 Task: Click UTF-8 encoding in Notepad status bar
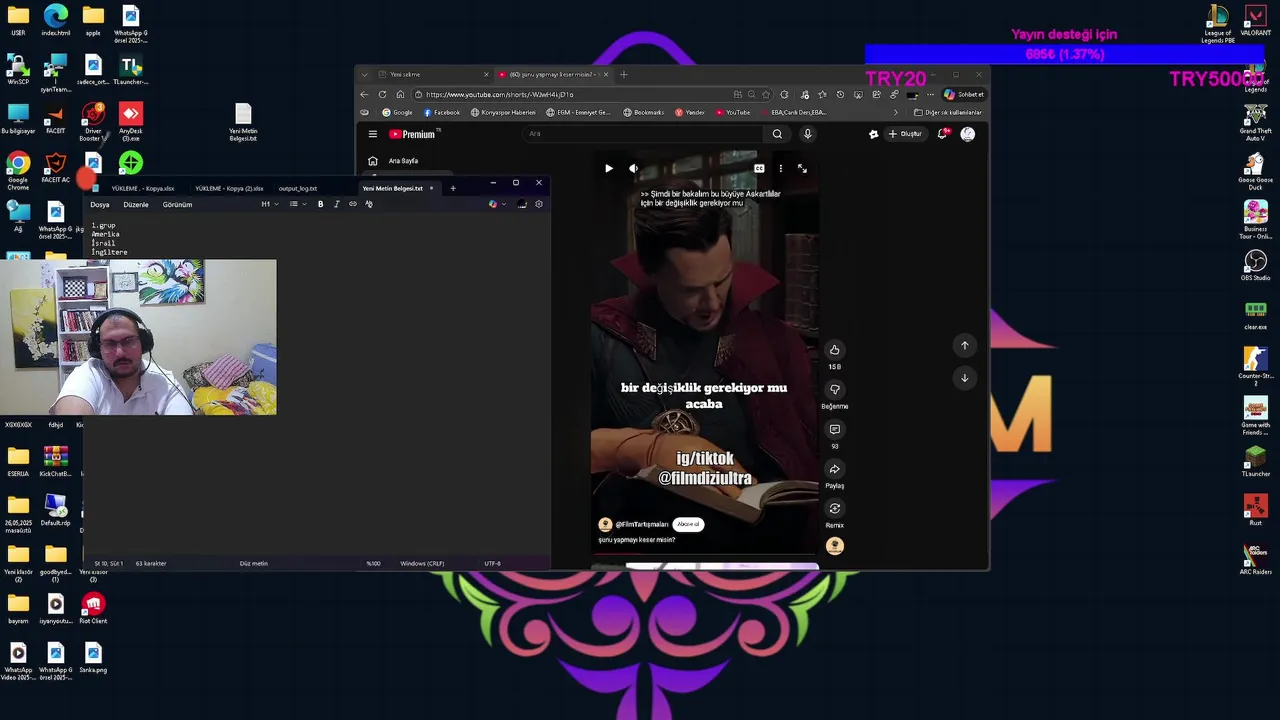[492, 564]
